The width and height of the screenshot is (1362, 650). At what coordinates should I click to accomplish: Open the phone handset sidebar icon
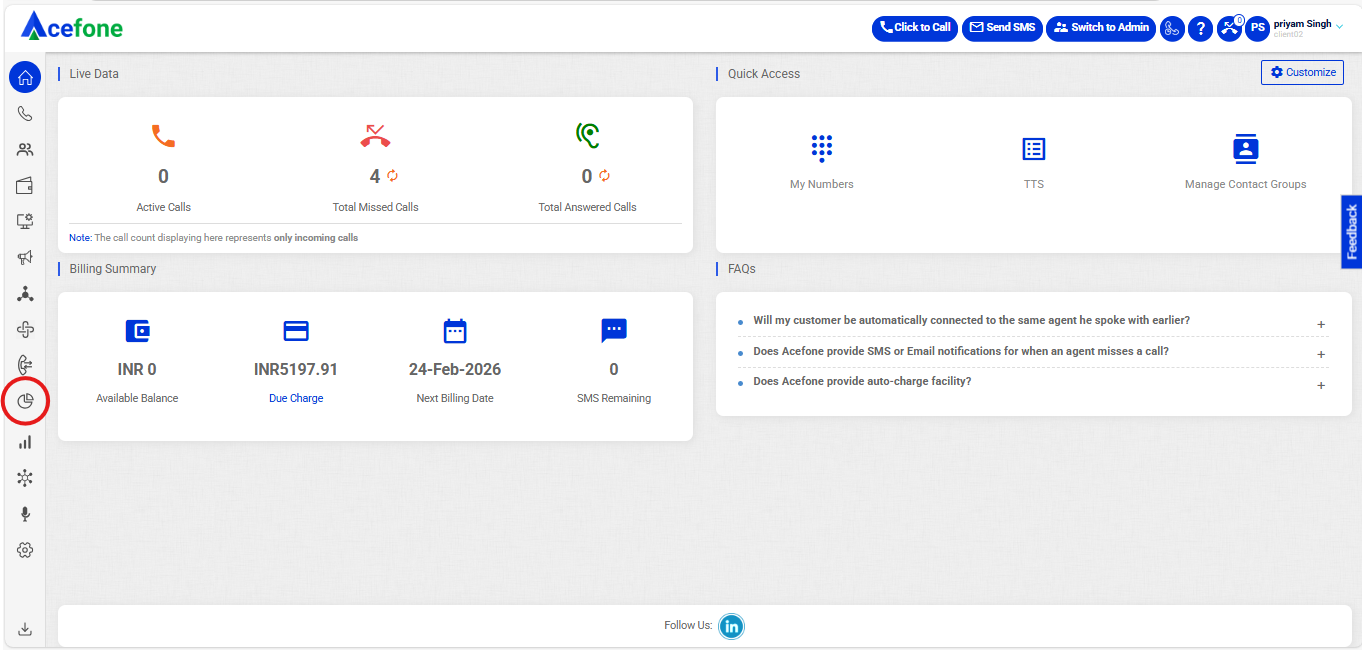click(25, 114)
